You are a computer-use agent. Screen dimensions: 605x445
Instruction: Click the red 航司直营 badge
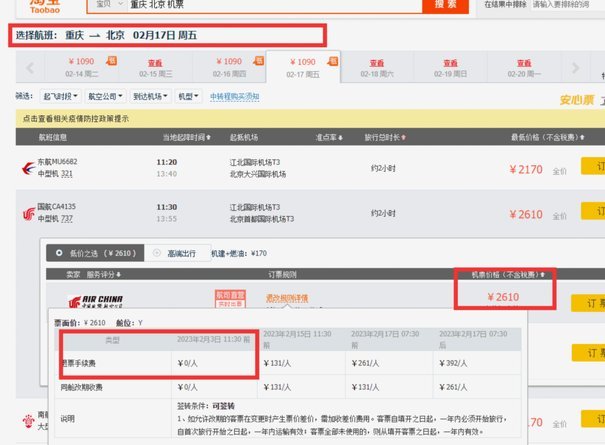[230, 299]
